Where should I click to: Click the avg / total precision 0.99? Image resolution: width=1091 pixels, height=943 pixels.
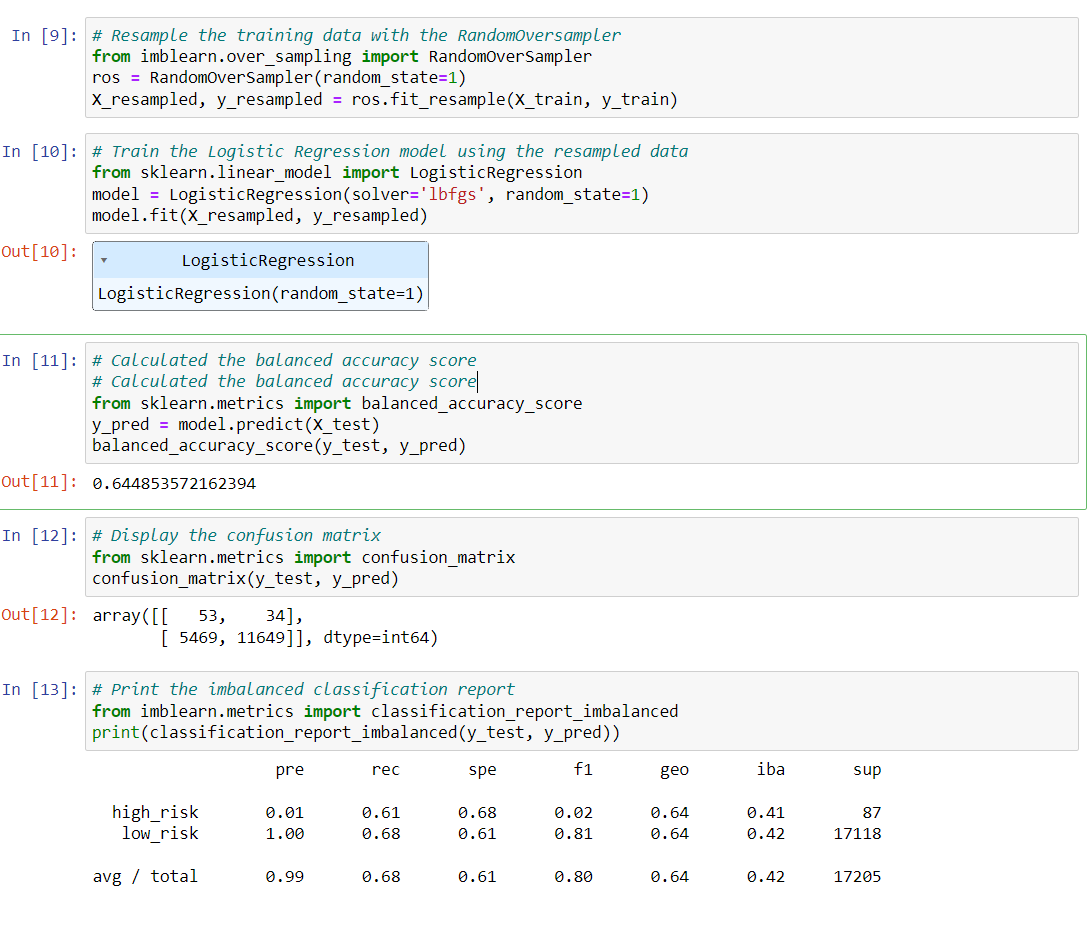285,877
